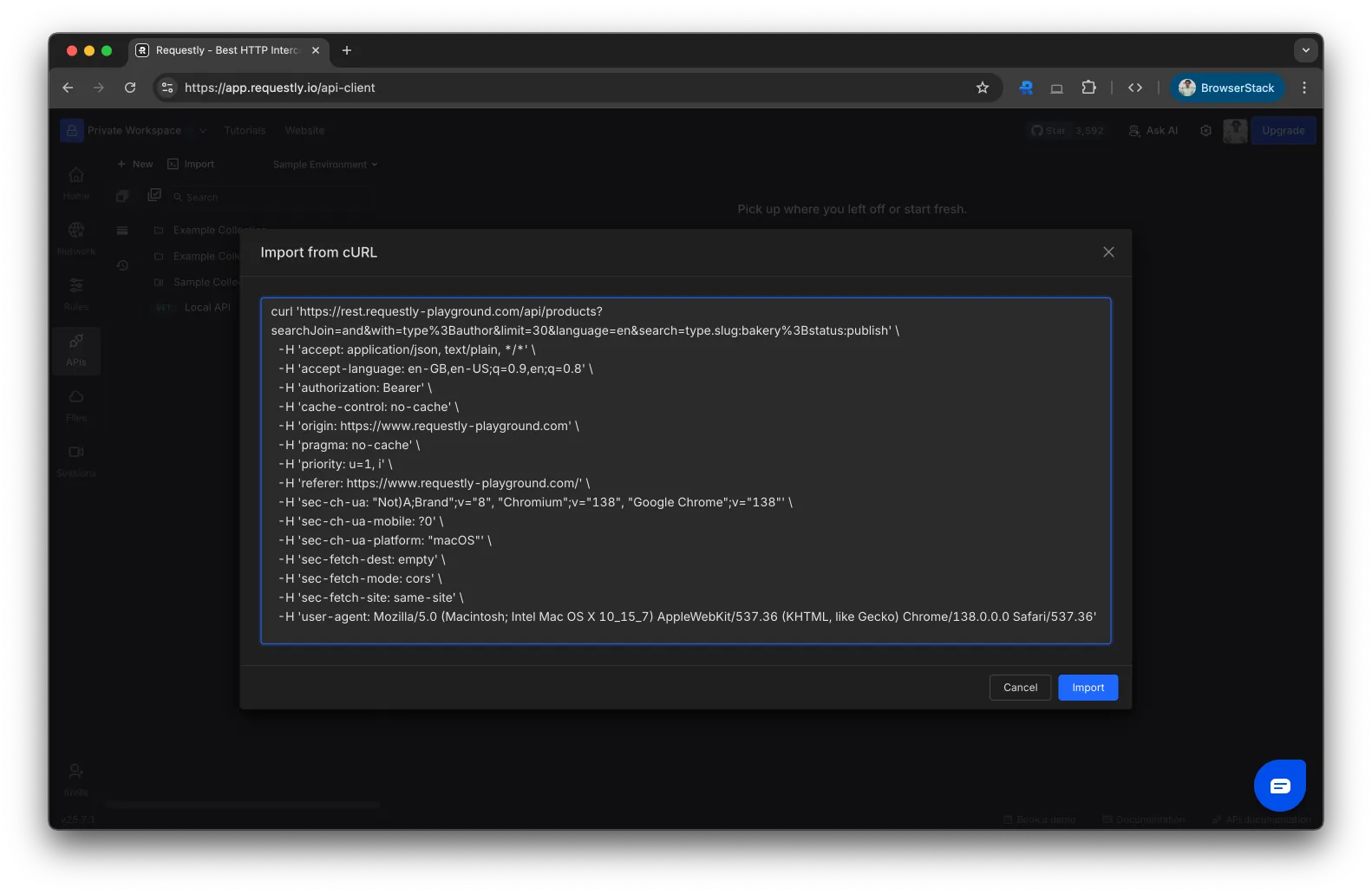The width and height of the screenshot is (1372, 894).
Task: Open the chat support bubble
Action: (x=1280, y=786)
